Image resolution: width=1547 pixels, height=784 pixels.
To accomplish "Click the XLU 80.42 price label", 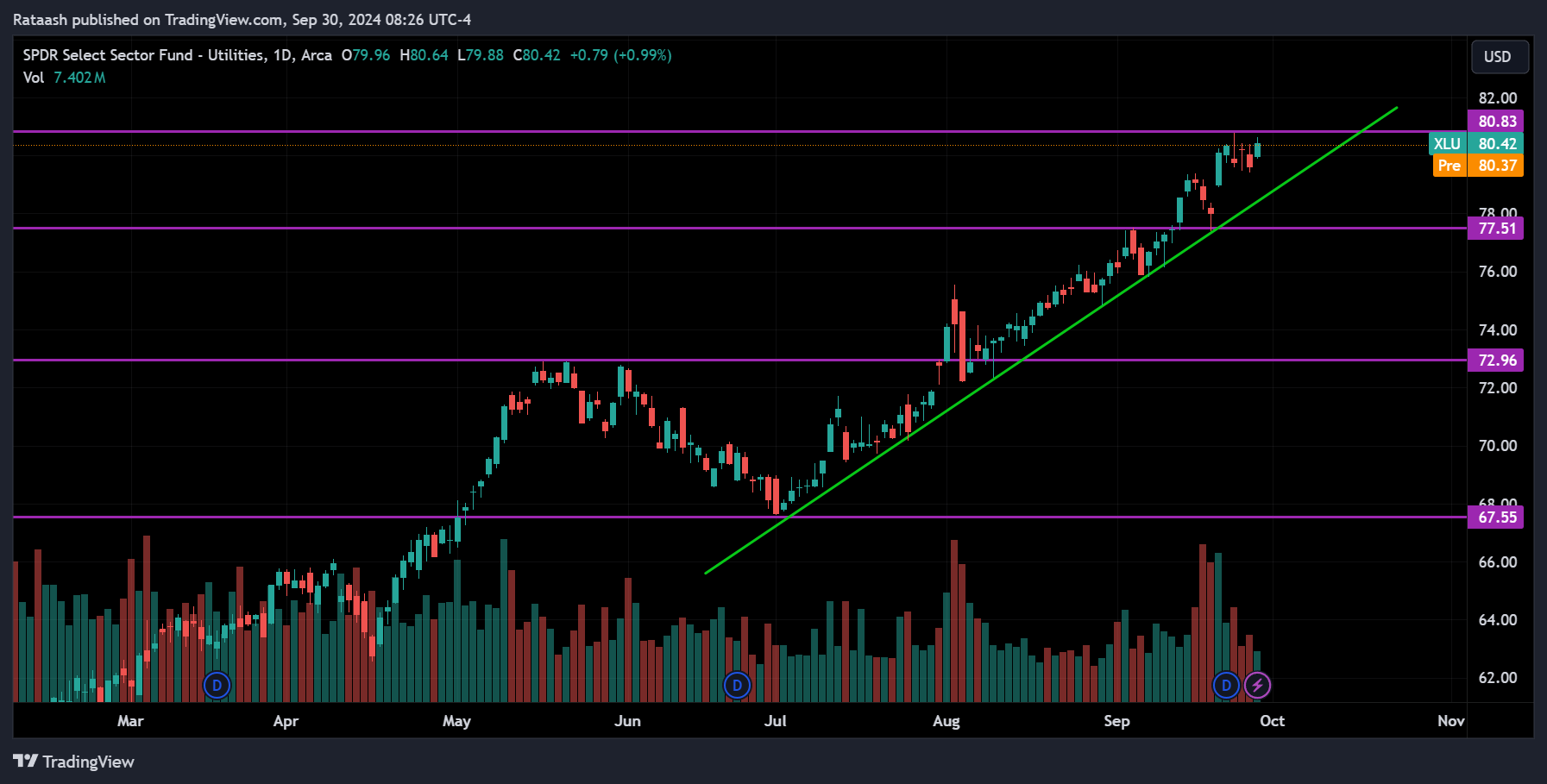I will pyautogui.click(x=1476, y=144).
